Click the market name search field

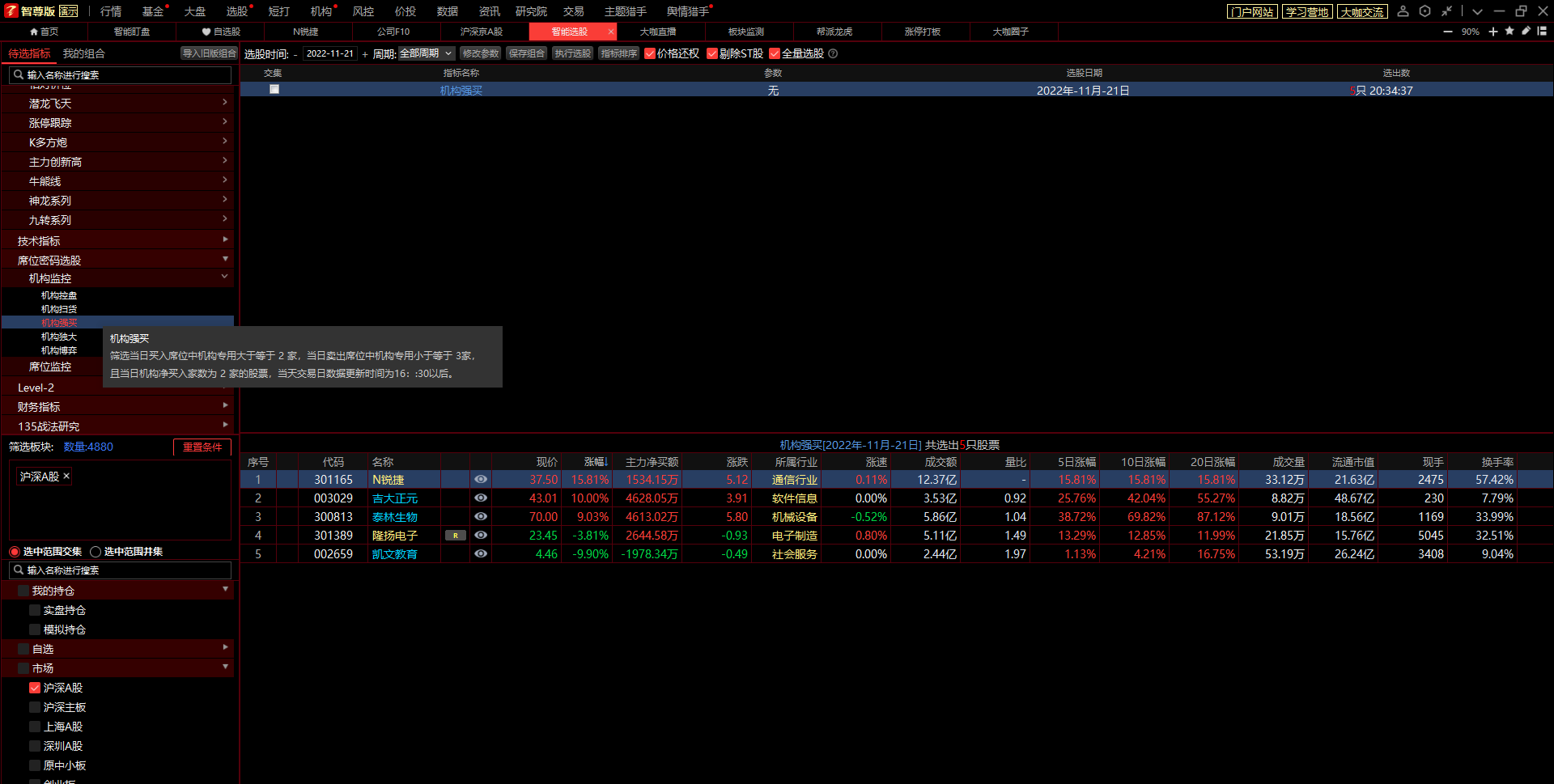[120, 570]
